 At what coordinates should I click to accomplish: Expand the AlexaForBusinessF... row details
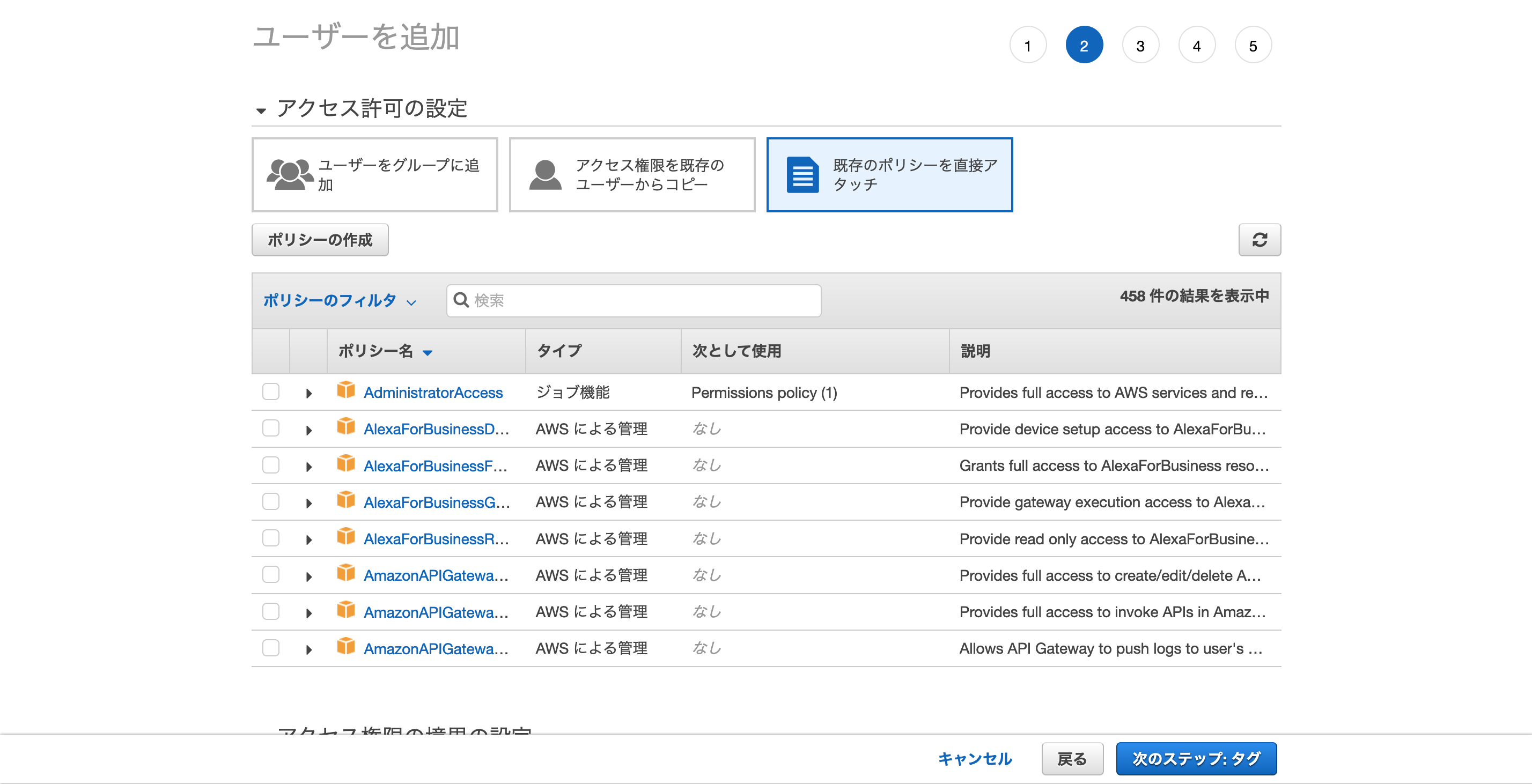coord(308,467)
